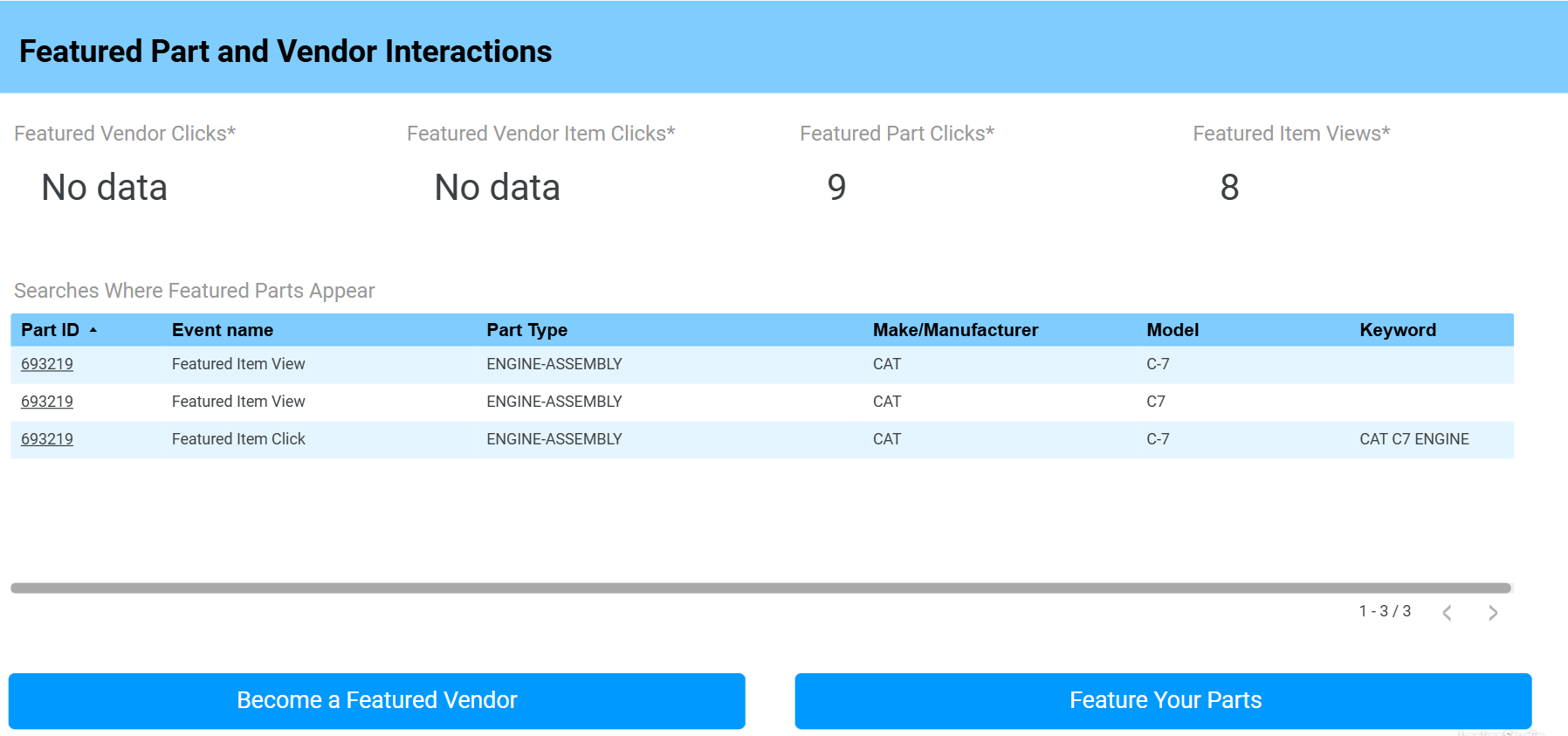Click the Model column header
The height and width of the screenshot is (736, 1568).
click(x=1172, y=330)
